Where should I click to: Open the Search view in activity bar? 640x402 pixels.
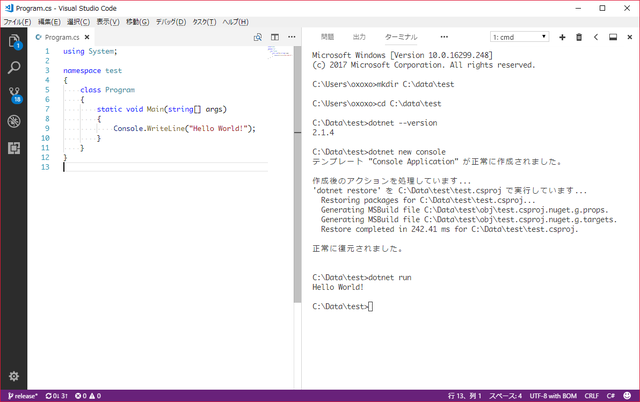[x=14, y=67]
